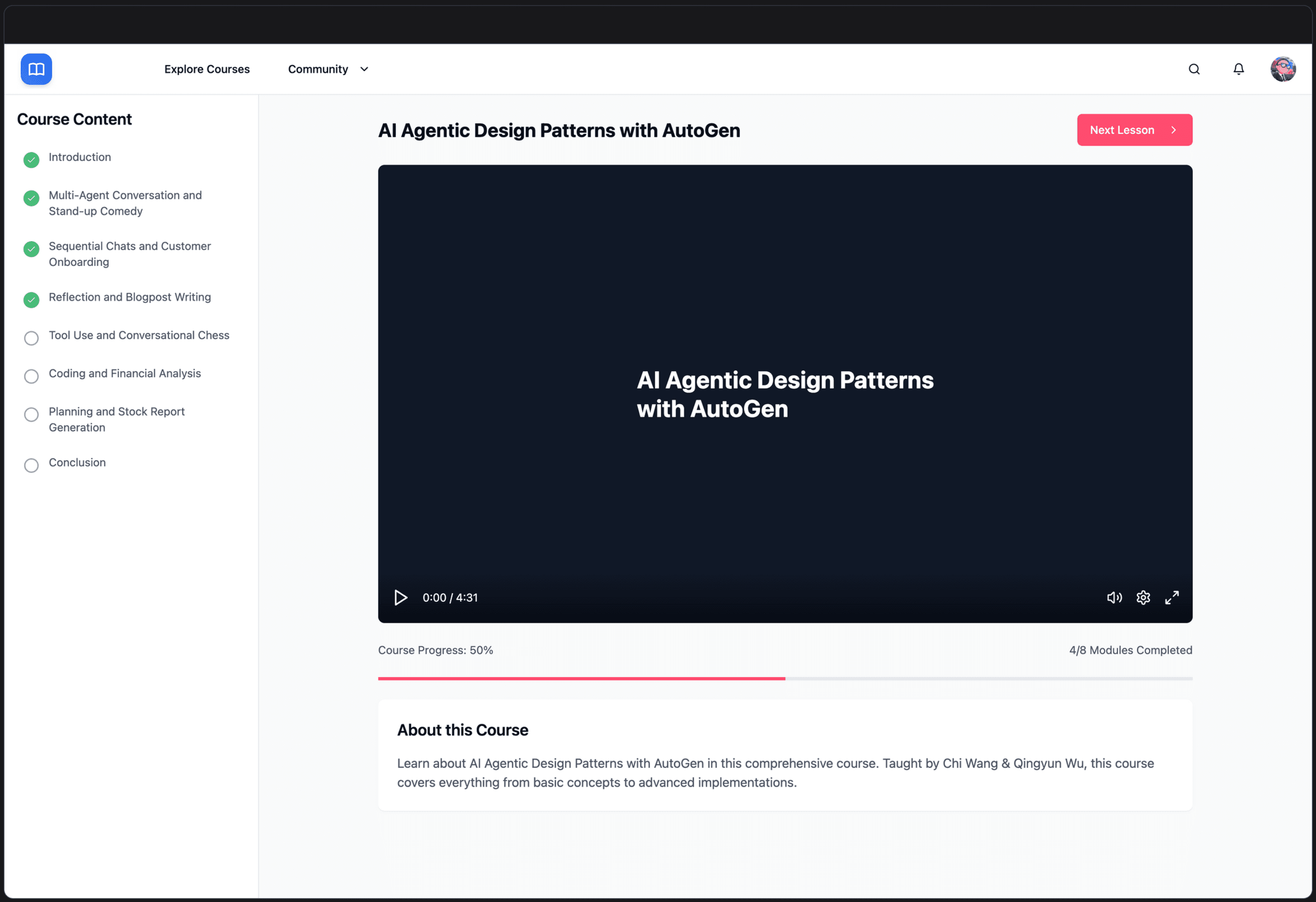Viewport: 1316px width, 902px height.
Task: Open Coding and Financial Analysis lesson
Action: pyautogui.click(x=125, y=374)
